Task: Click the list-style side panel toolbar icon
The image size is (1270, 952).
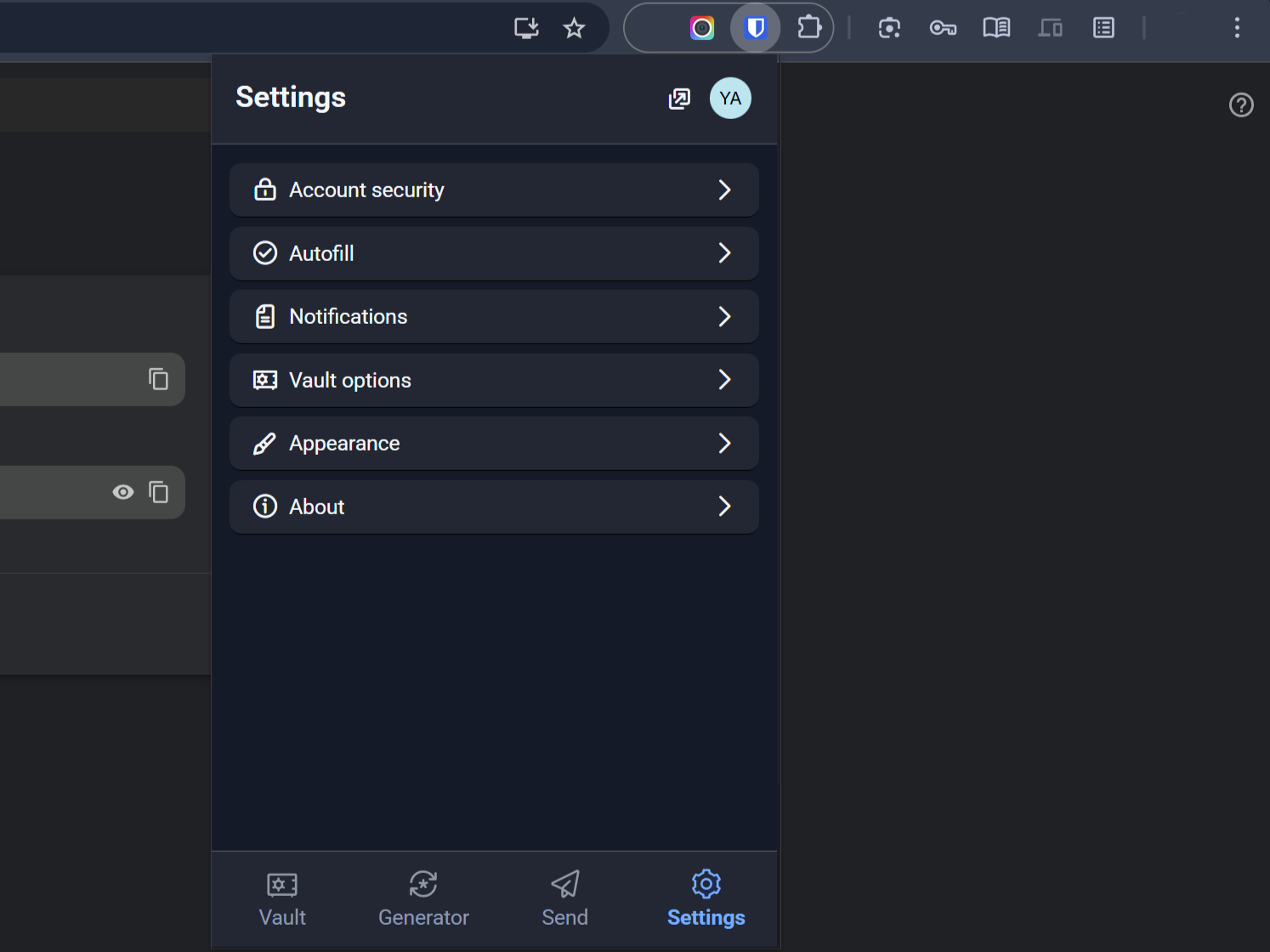Action: [1103, 28]
